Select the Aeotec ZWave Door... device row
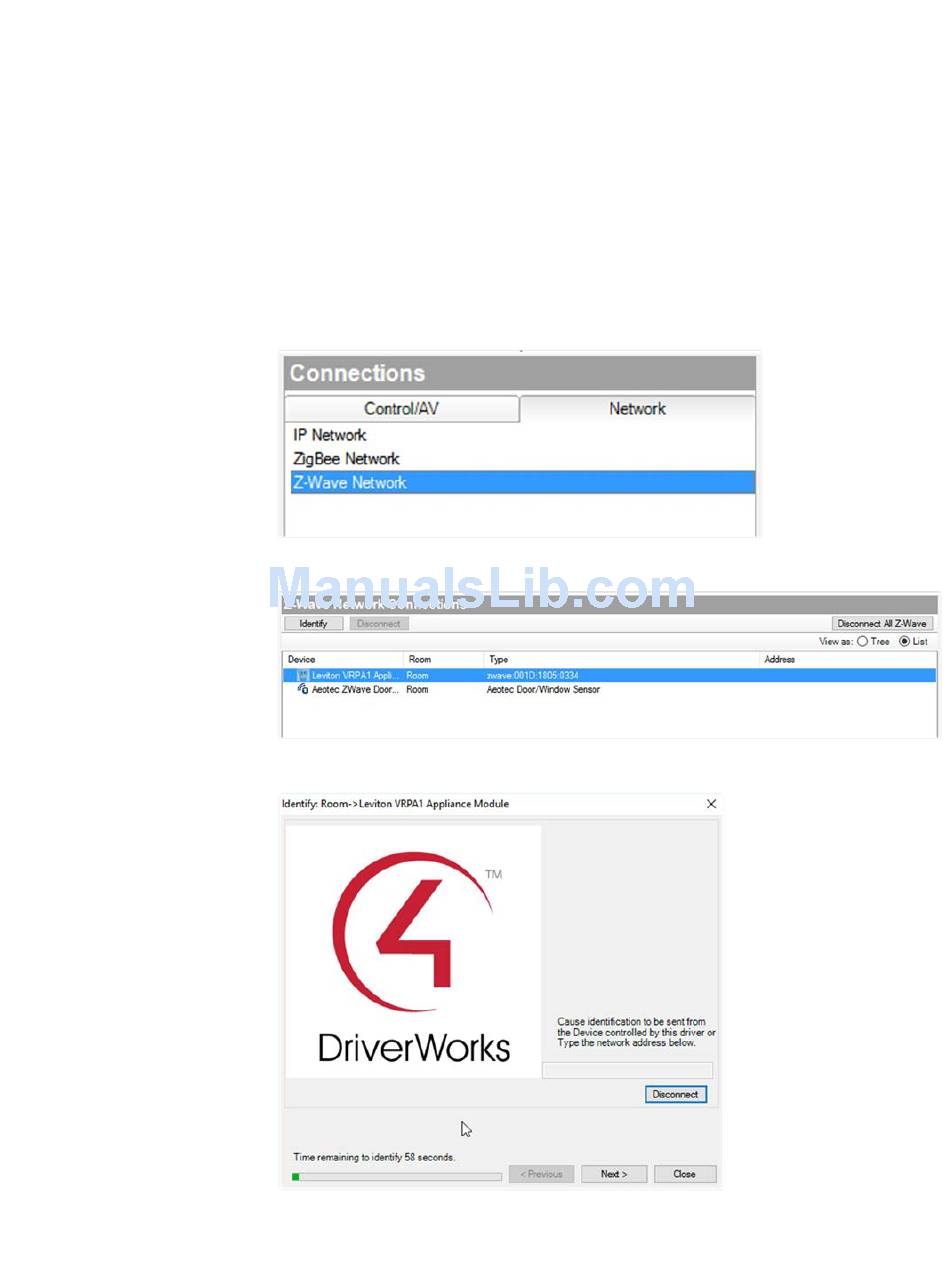Screen dimensions: 950x1284 pyautogui.click(x=610, y=689)
